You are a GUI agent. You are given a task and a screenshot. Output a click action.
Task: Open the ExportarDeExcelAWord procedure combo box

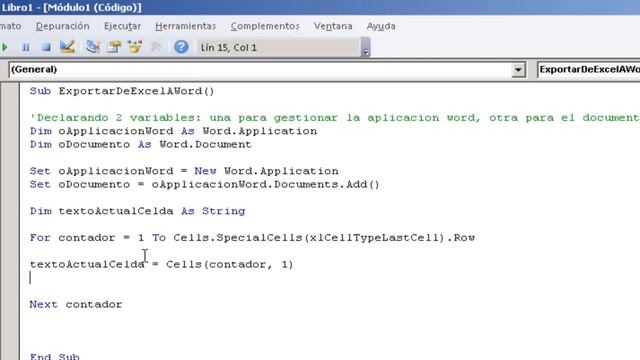[589, 70]
